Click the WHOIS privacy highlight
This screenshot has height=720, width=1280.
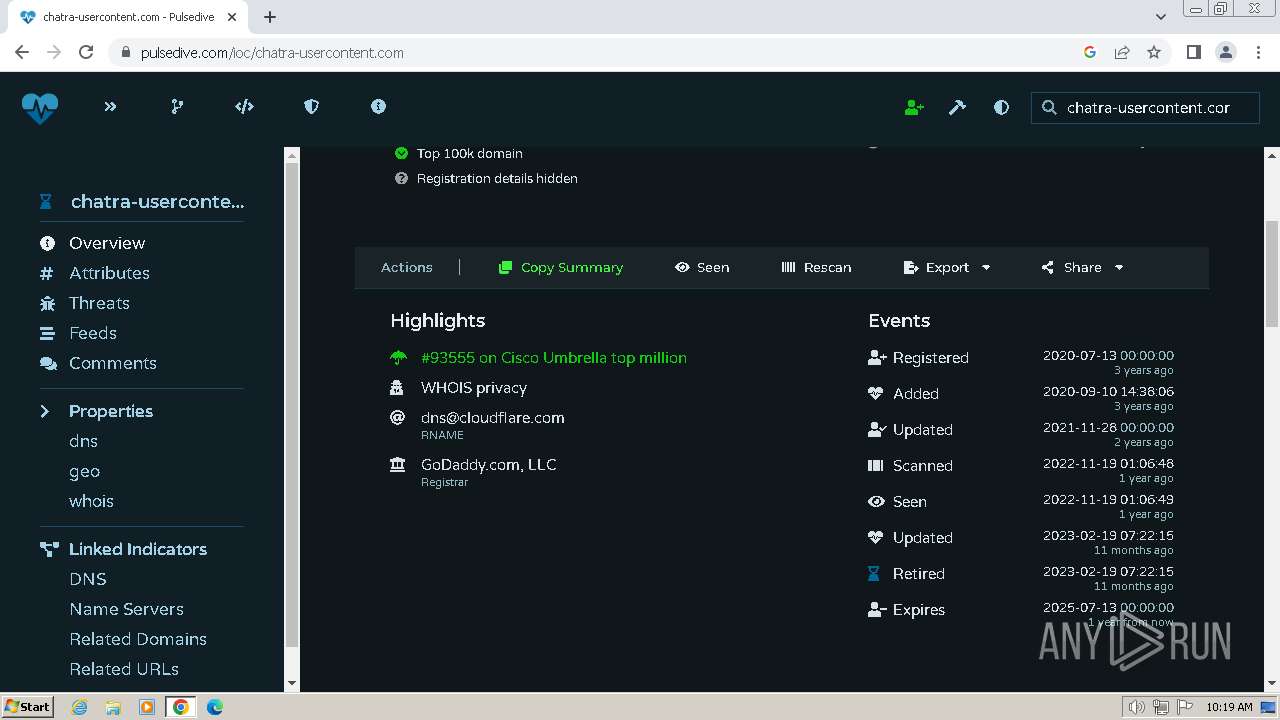click(474, 388)
